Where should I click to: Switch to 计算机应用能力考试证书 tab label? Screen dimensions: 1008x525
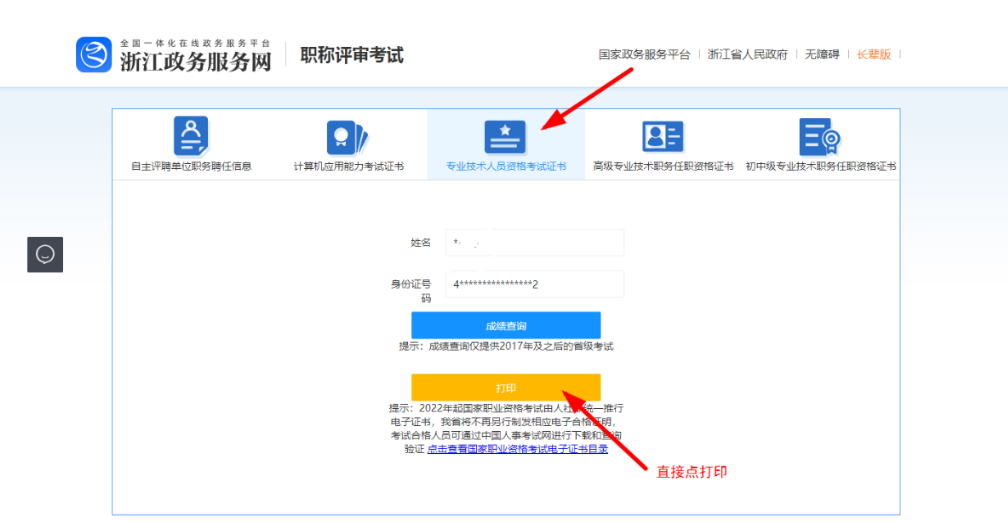point(348,166)
